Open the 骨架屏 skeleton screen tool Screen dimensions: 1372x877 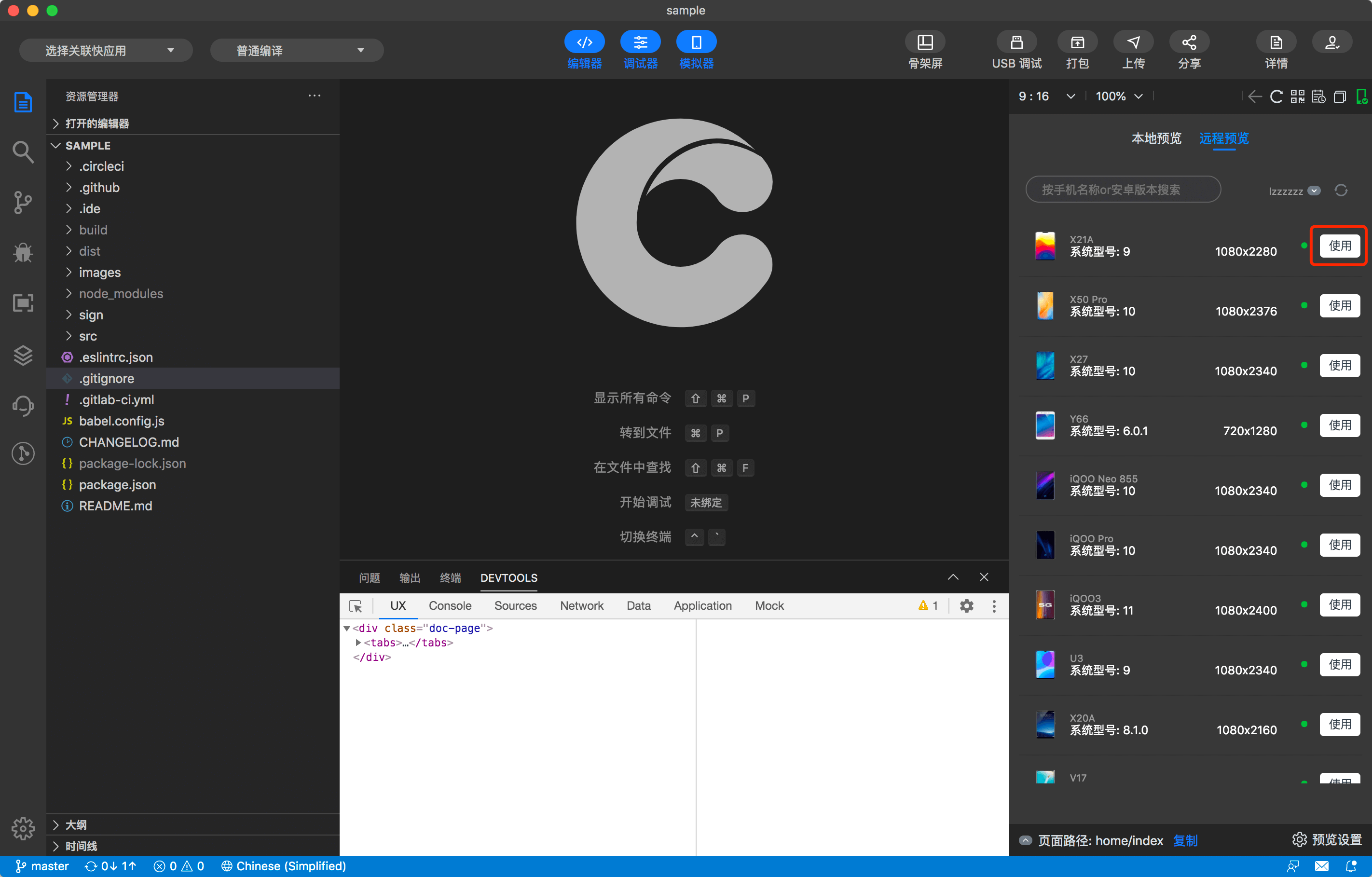925,42
